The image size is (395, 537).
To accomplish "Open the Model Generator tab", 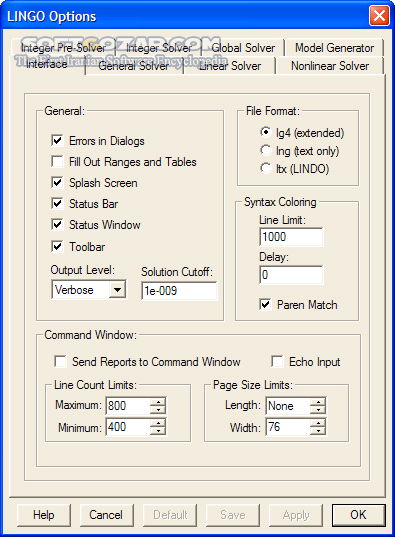I will [334, 48].
